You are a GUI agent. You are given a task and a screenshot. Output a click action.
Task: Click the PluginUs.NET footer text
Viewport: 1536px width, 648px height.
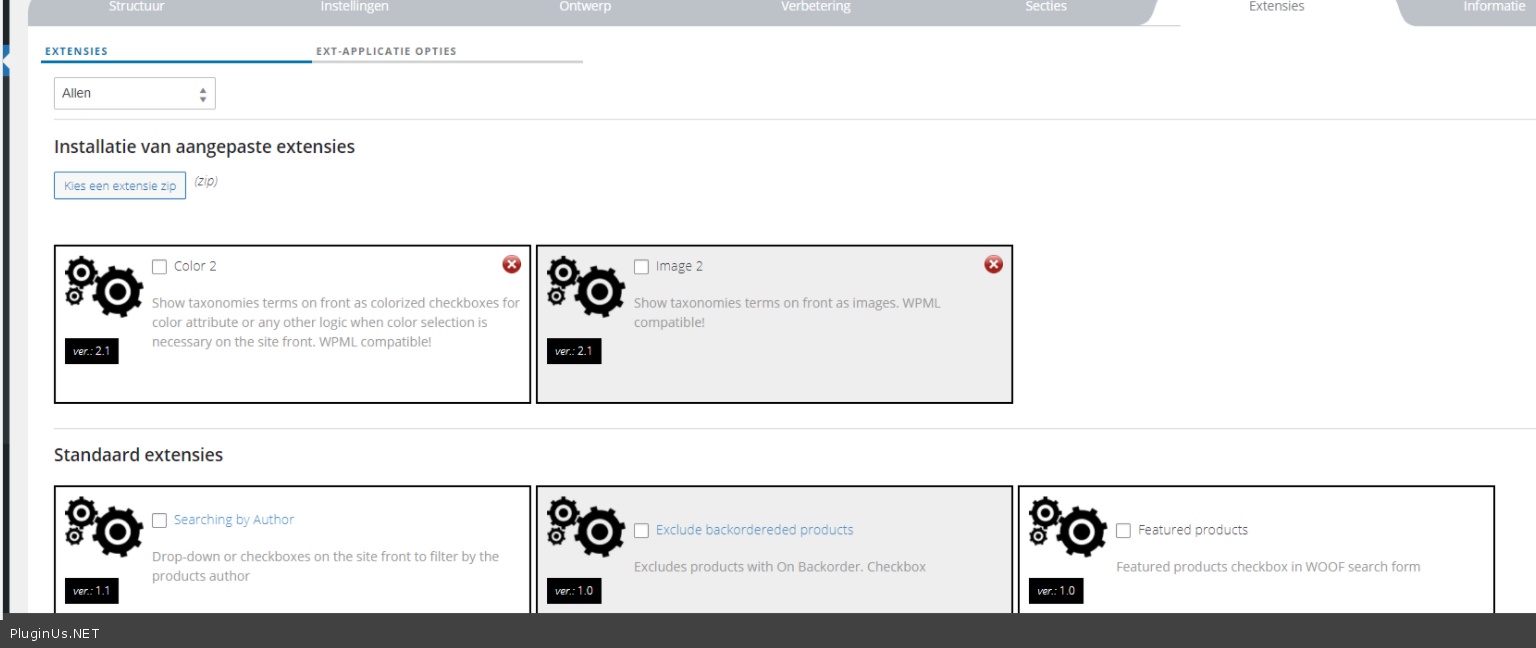(55, 633)
